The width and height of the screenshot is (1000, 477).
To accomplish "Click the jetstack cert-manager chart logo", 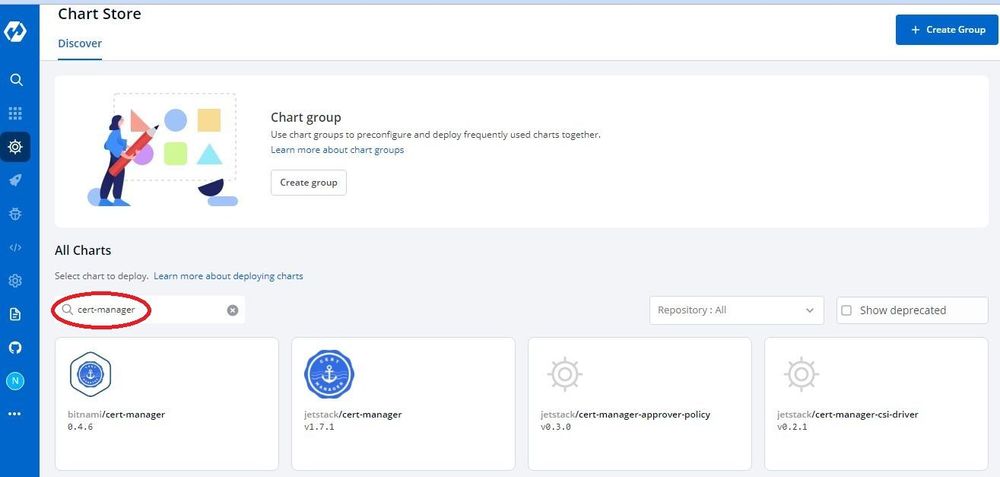I will 329,374.
